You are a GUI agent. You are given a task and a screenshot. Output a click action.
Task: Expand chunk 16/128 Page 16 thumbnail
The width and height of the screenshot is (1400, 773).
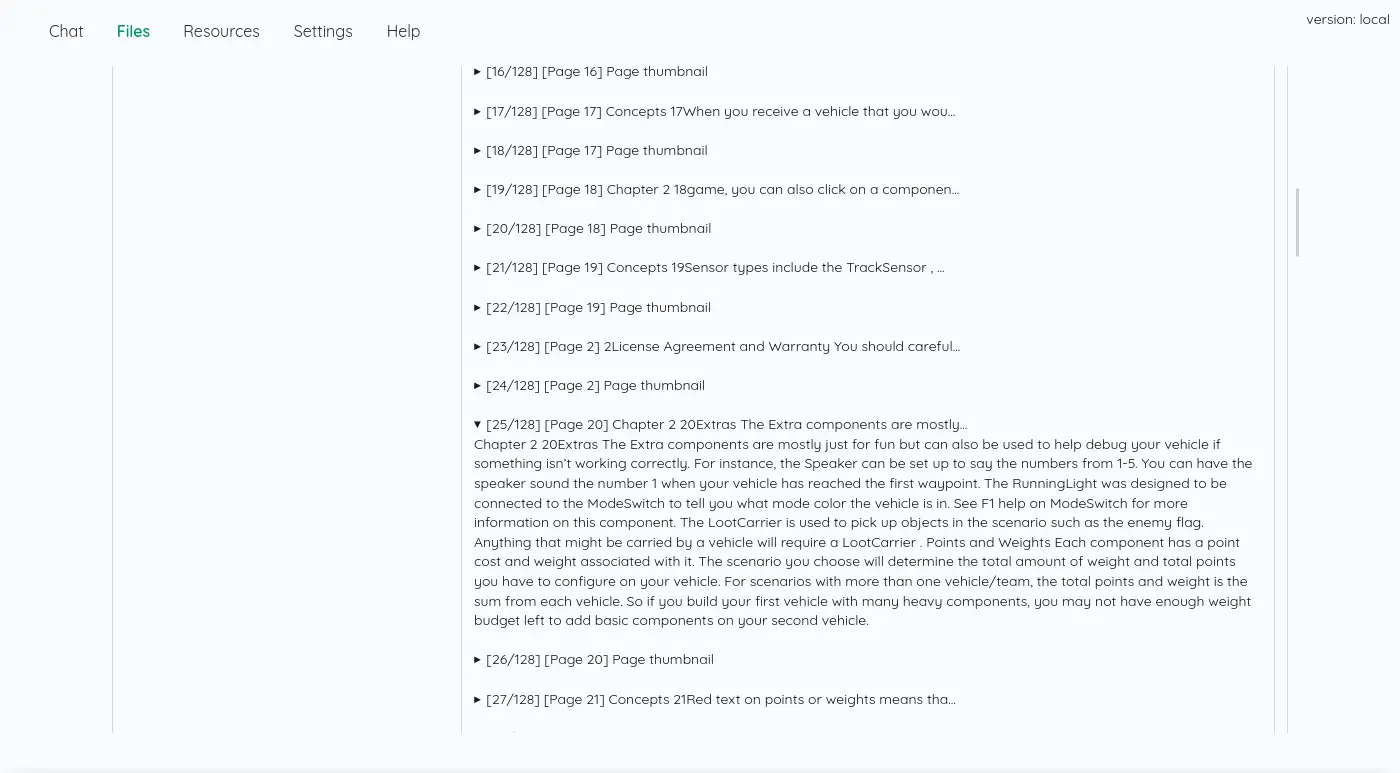coord(596,72)
